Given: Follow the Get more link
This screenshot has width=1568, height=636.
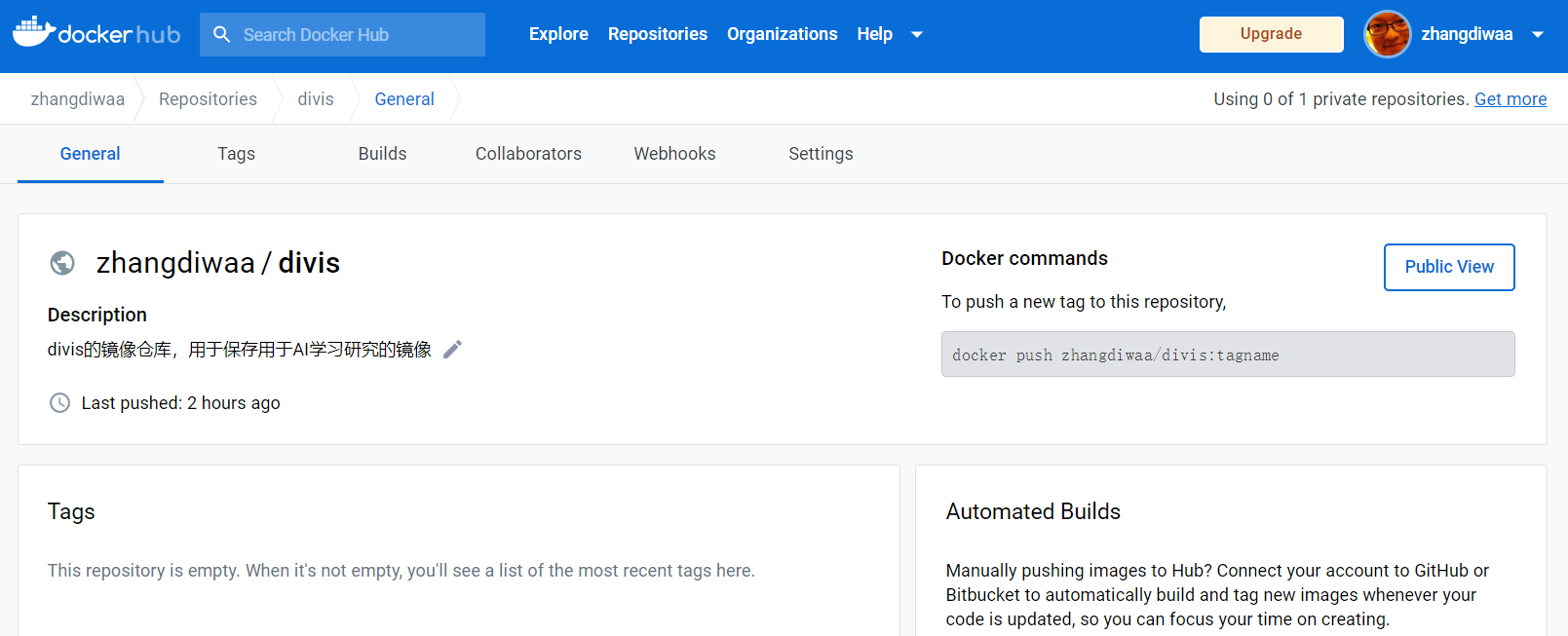Looking at the screenshot, I should tap(1510, 99).
